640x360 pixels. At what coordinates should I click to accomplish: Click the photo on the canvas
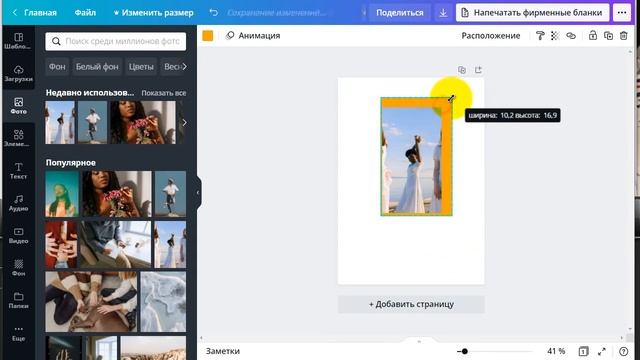pyautogui.click(x=412, y=160)
